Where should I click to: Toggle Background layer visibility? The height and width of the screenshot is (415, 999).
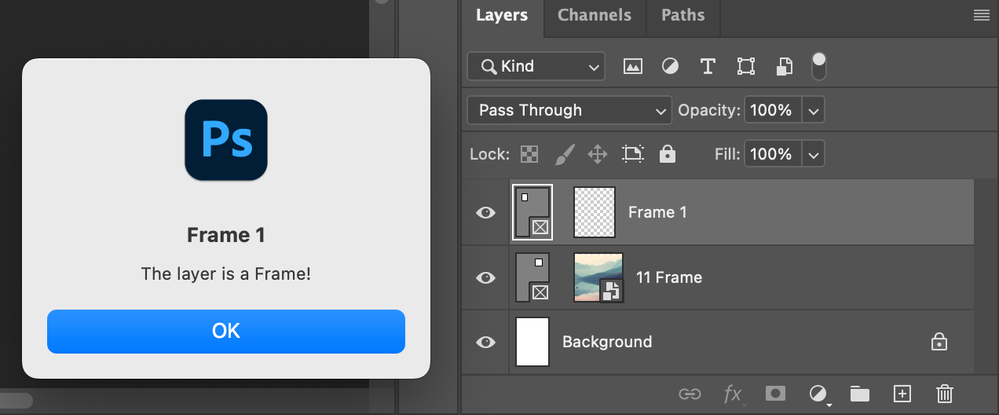tap(486, 342)
